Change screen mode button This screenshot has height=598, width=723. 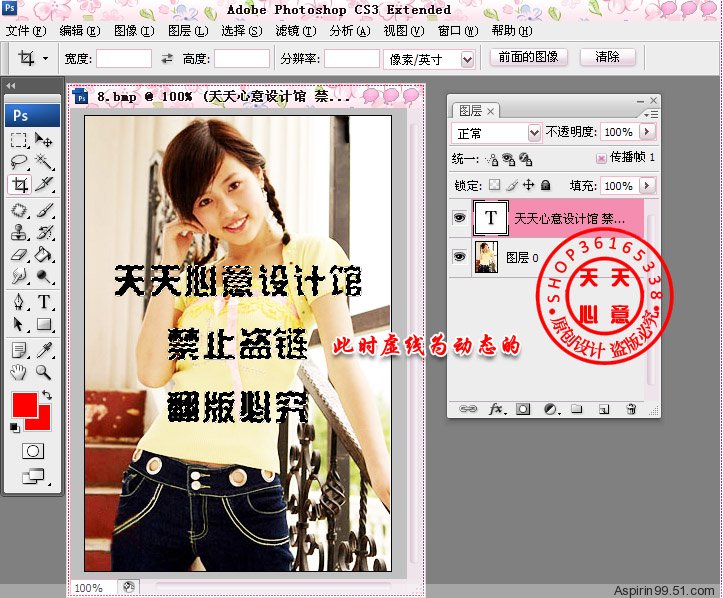coord(34,476)
